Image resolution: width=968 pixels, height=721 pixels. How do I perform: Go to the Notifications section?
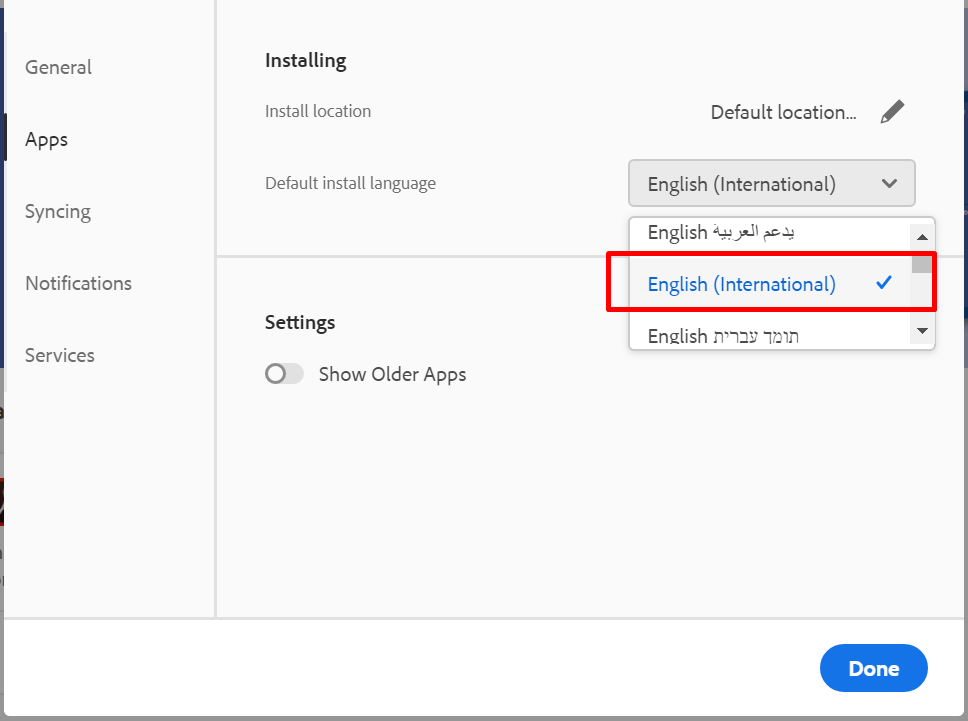[78, 283]
